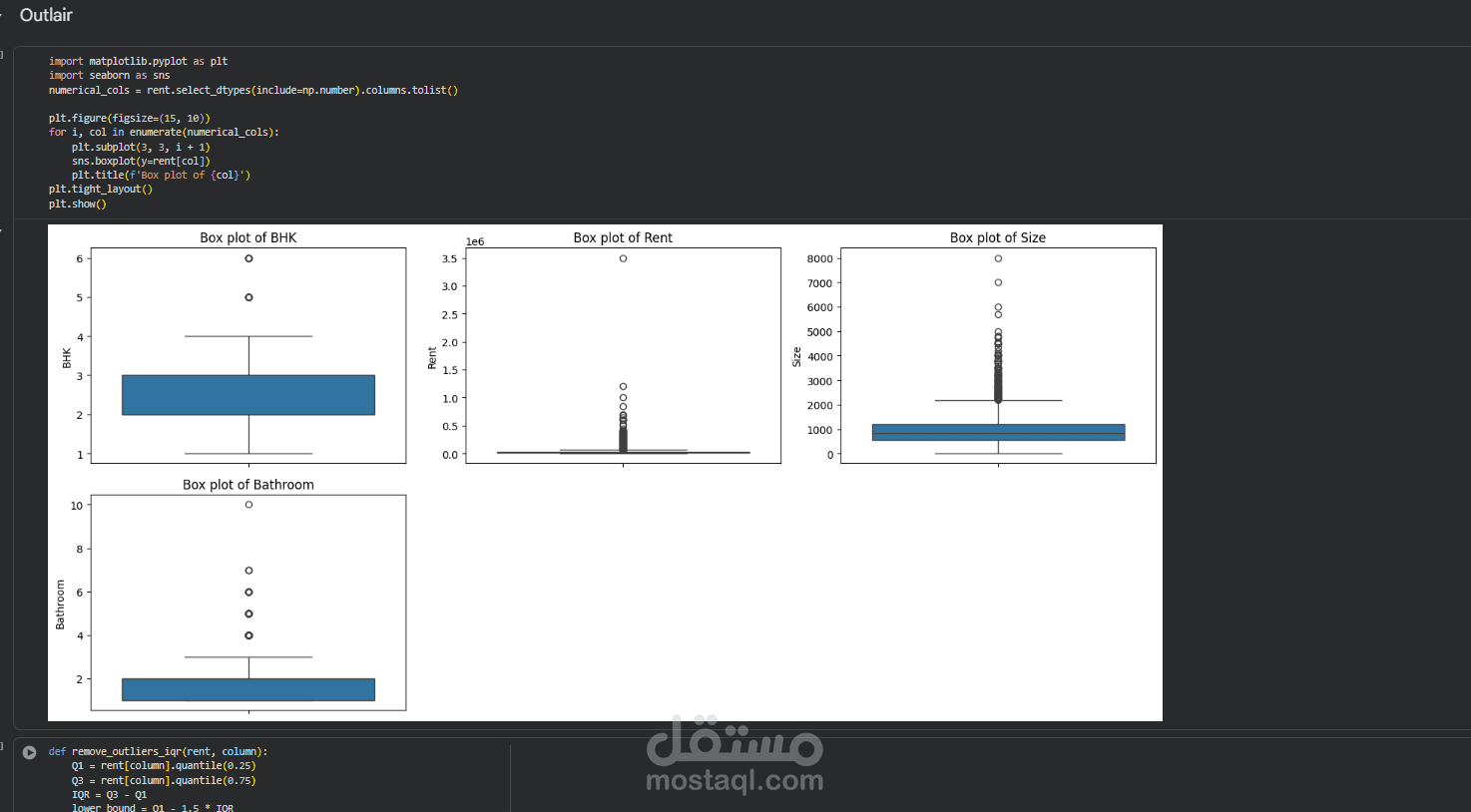Run the remove_outliers_iqr code cell
Image resolution: width=1471 pixels, height=812 pixels.
pos(30,752)
